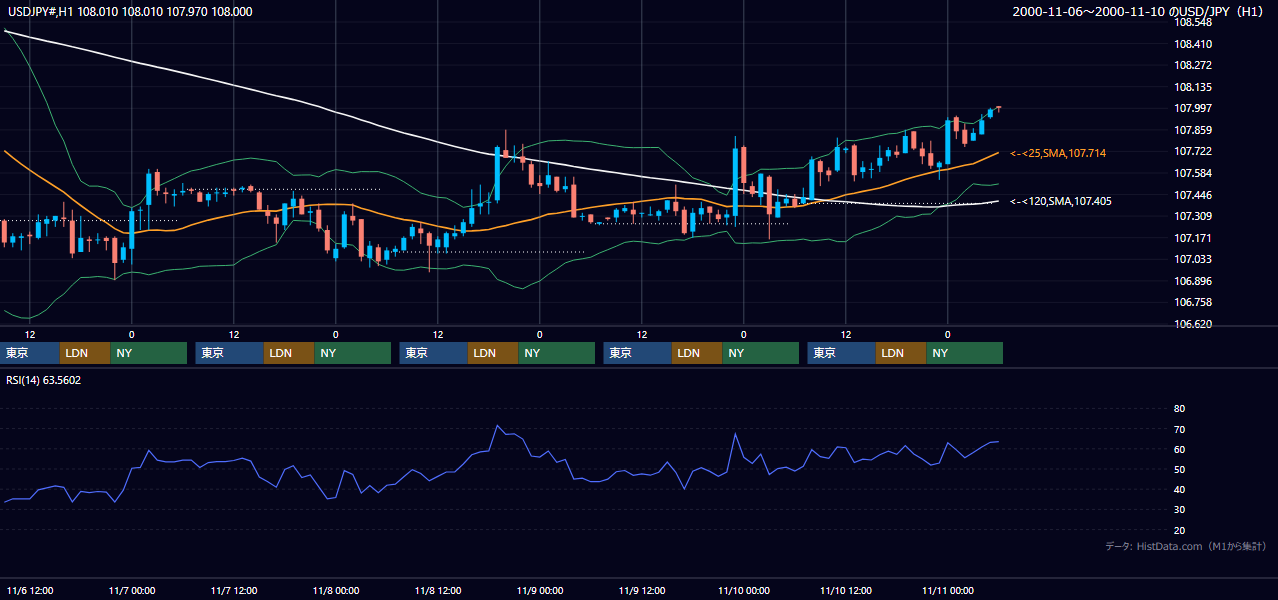Image resolution: width=1278 pixels, height=600 pixels.
Task: Click the rightmost NY session block
Action: 964,353
